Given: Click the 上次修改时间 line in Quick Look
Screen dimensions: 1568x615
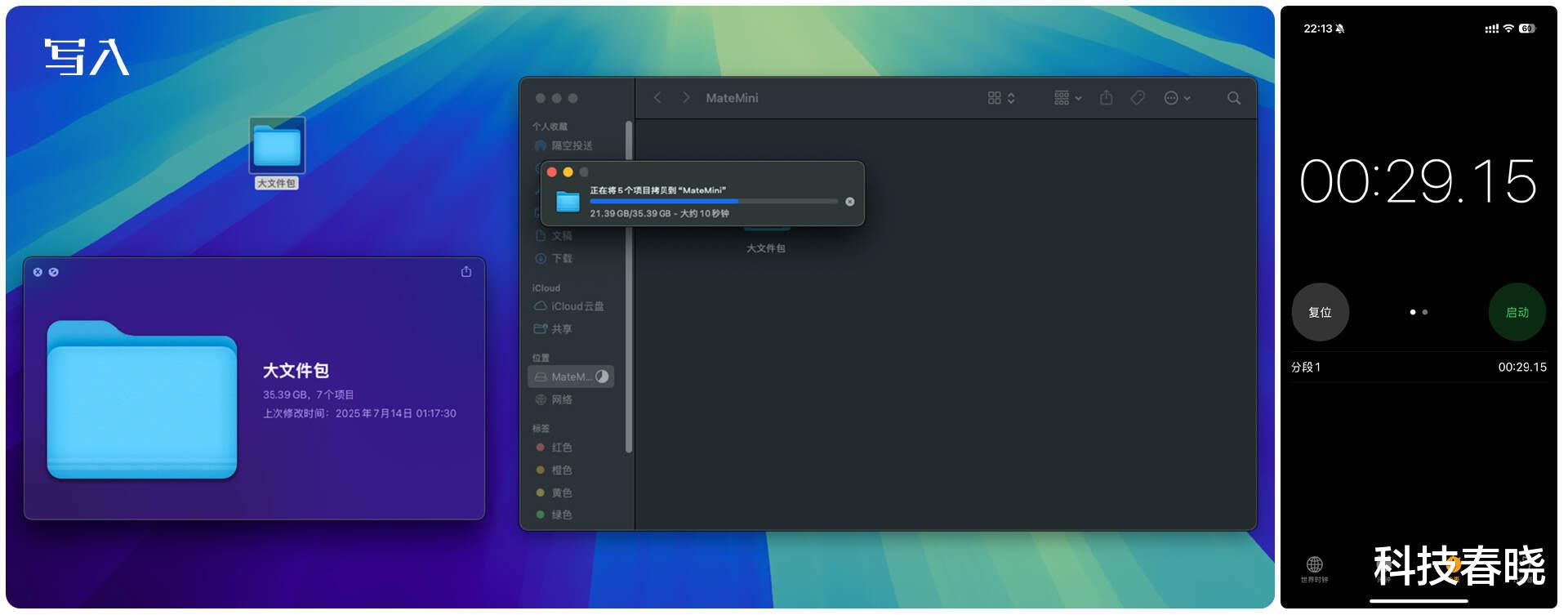Looking at the screenshot, I should click(x=359, y=414).
